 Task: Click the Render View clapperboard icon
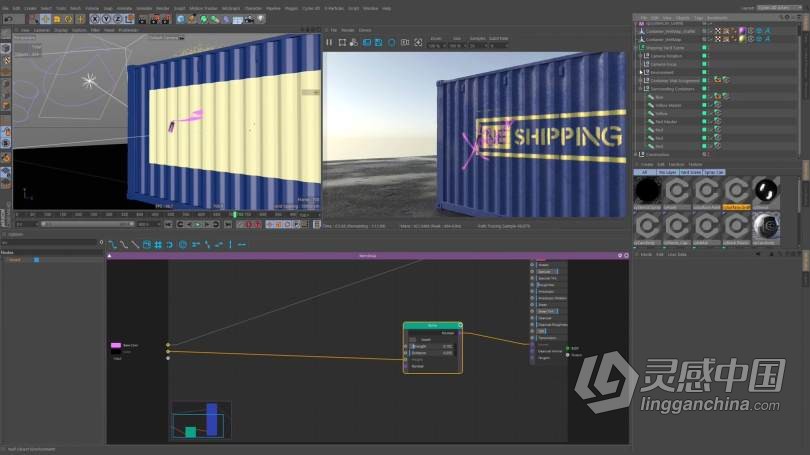[142, 19]
